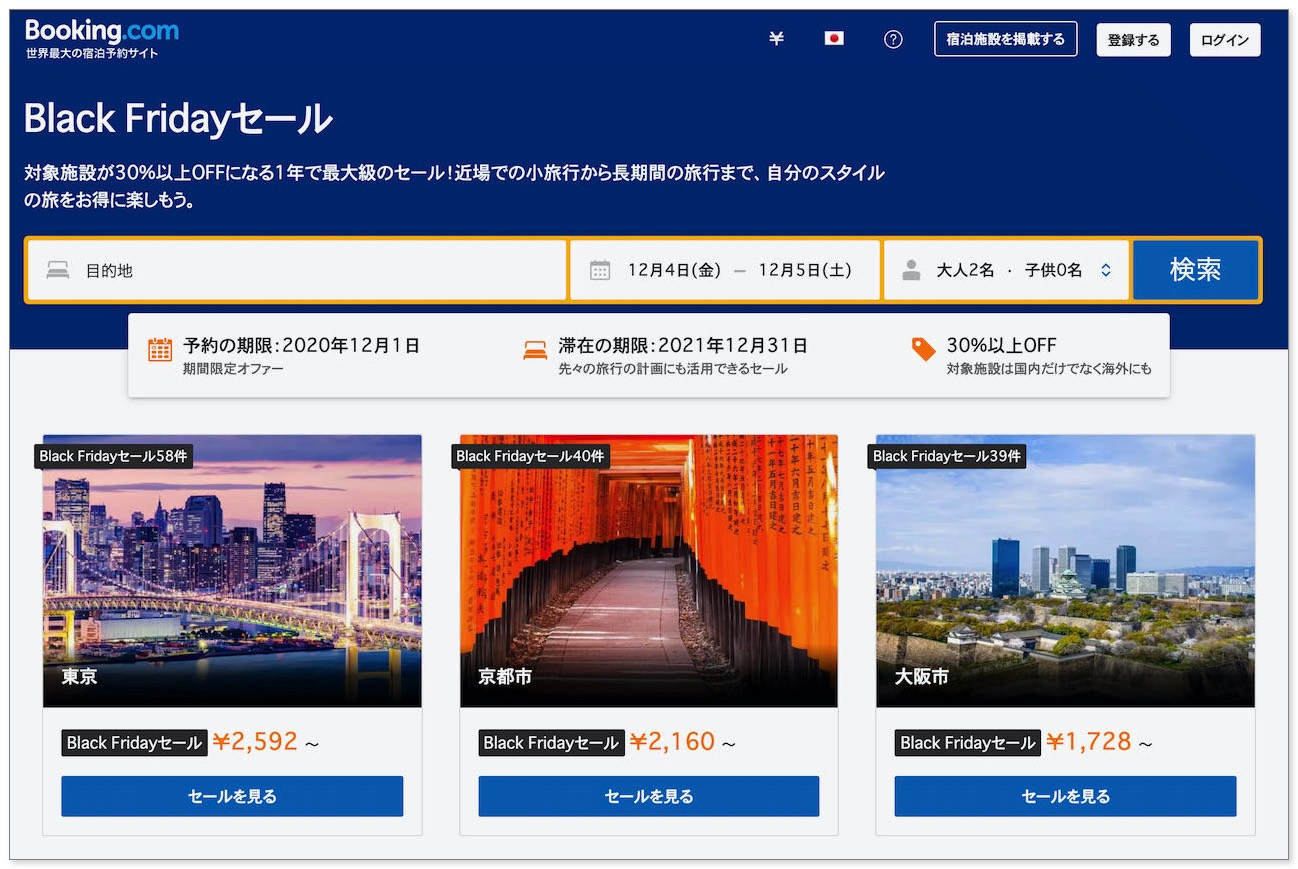Image resolution: width=1298 pixels, height=869 pixels.
Task: Open the 大阪市 castle photo
Action: (x=1065, y=570)
